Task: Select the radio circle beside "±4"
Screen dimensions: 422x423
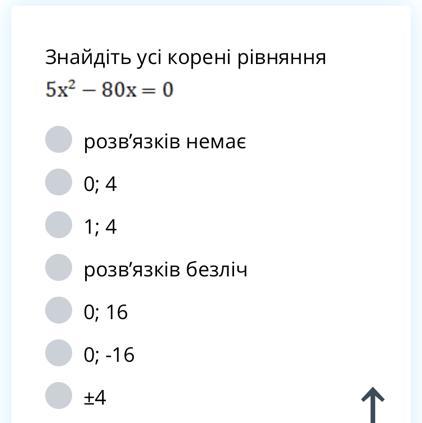Action: pos(59,395)
